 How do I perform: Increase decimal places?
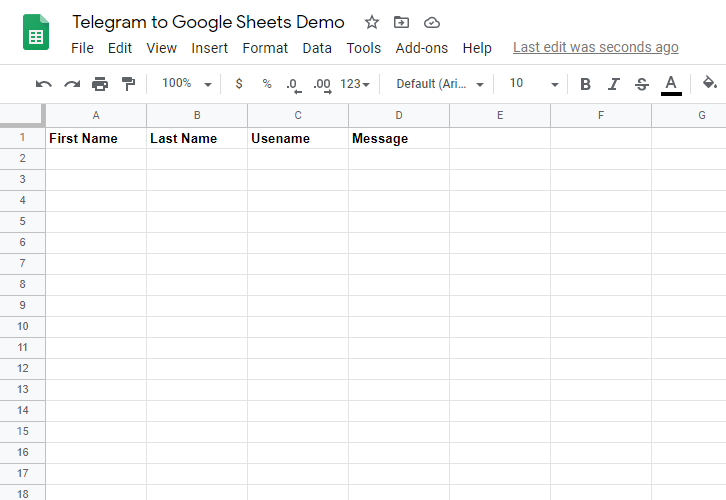[322, 85]
